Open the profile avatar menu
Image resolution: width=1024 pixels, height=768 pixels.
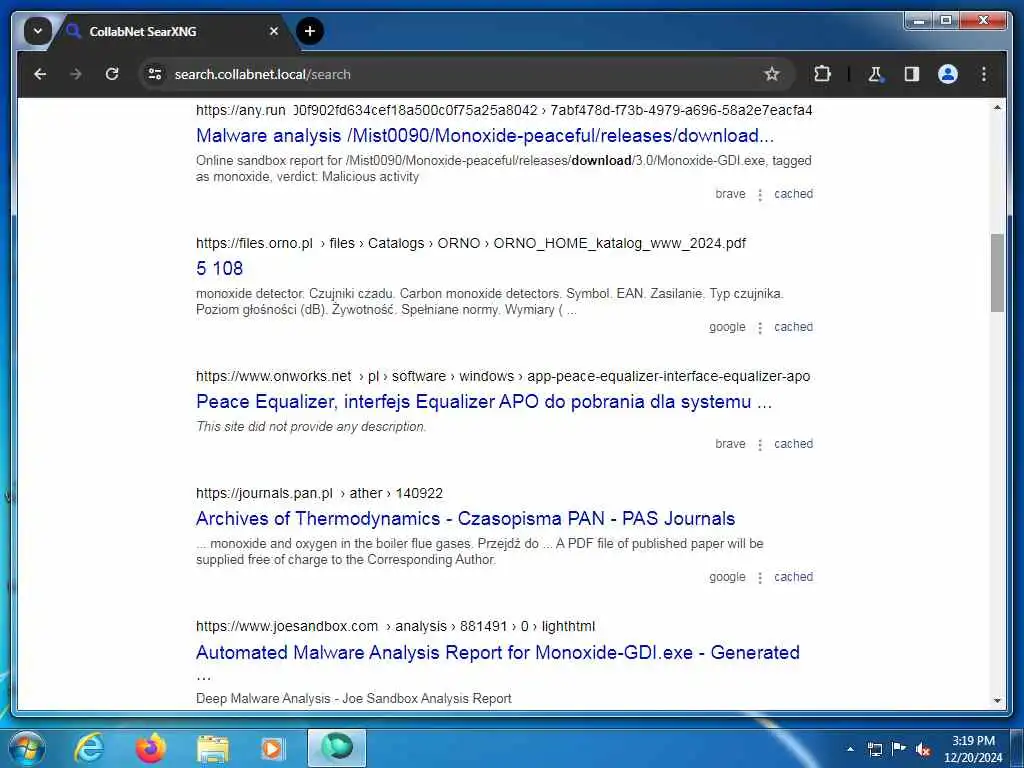tap(948, 74)
